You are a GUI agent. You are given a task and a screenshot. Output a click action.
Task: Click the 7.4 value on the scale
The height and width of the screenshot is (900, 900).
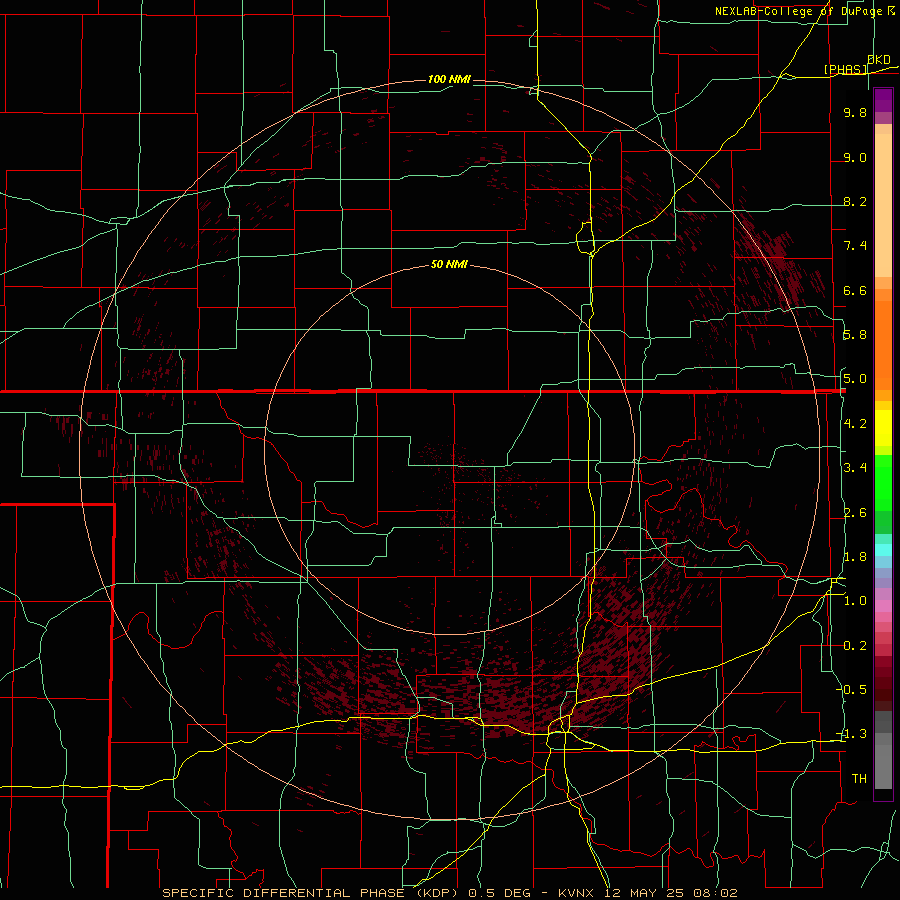point(855,246)
